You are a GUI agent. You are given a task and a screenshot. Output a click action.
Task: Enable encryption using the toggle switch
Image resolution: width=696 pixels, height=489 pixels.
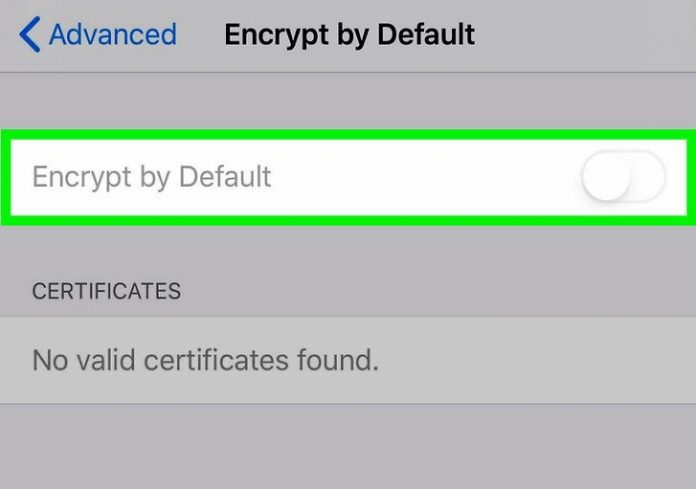point(623,179)
